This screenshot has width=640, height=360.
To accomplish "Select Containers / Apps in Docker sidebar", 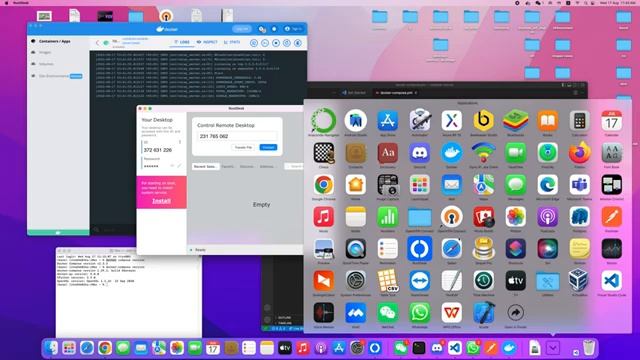I will coord(54,41).
